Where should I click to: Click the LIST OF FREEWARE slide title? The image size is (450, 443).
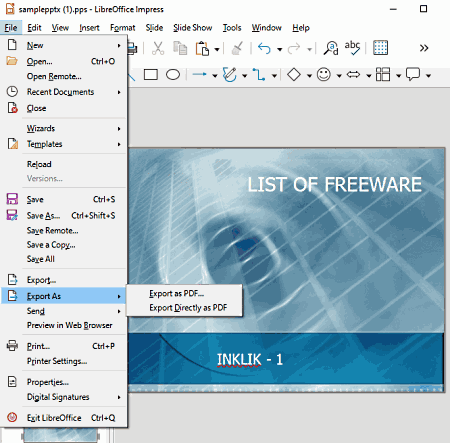coord(334,185)
